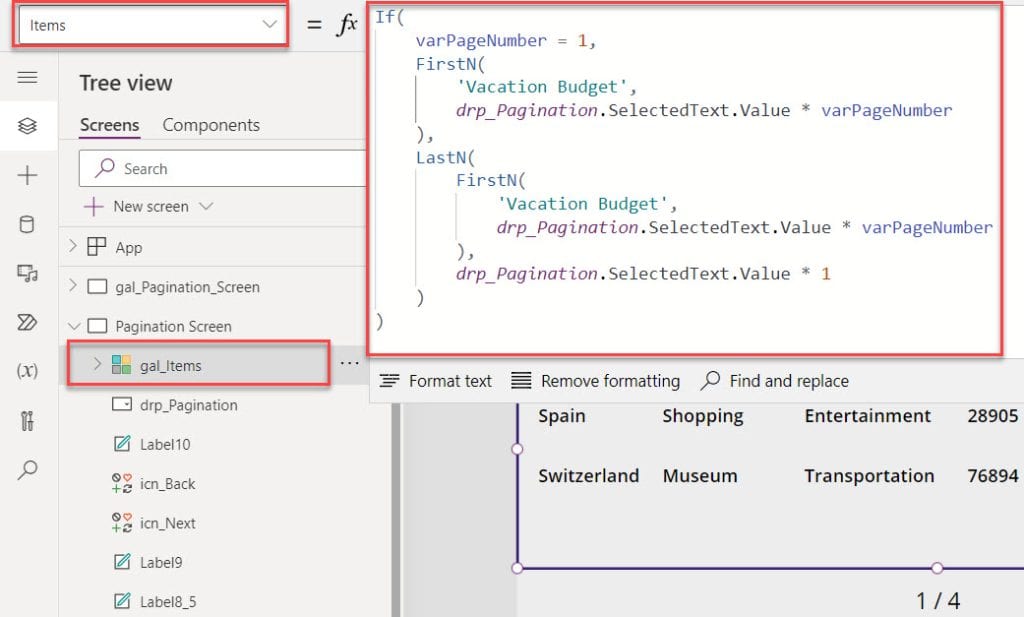The width and height of the screenshot is (1024, 617).
Task: Click the fx formula icon
Action: tap(347, 25)
